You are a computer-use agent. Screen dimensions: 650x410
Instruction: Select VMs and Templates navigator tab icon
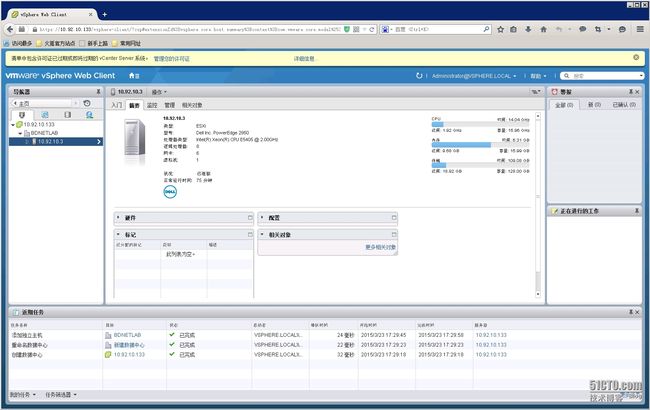click(45, 115)
